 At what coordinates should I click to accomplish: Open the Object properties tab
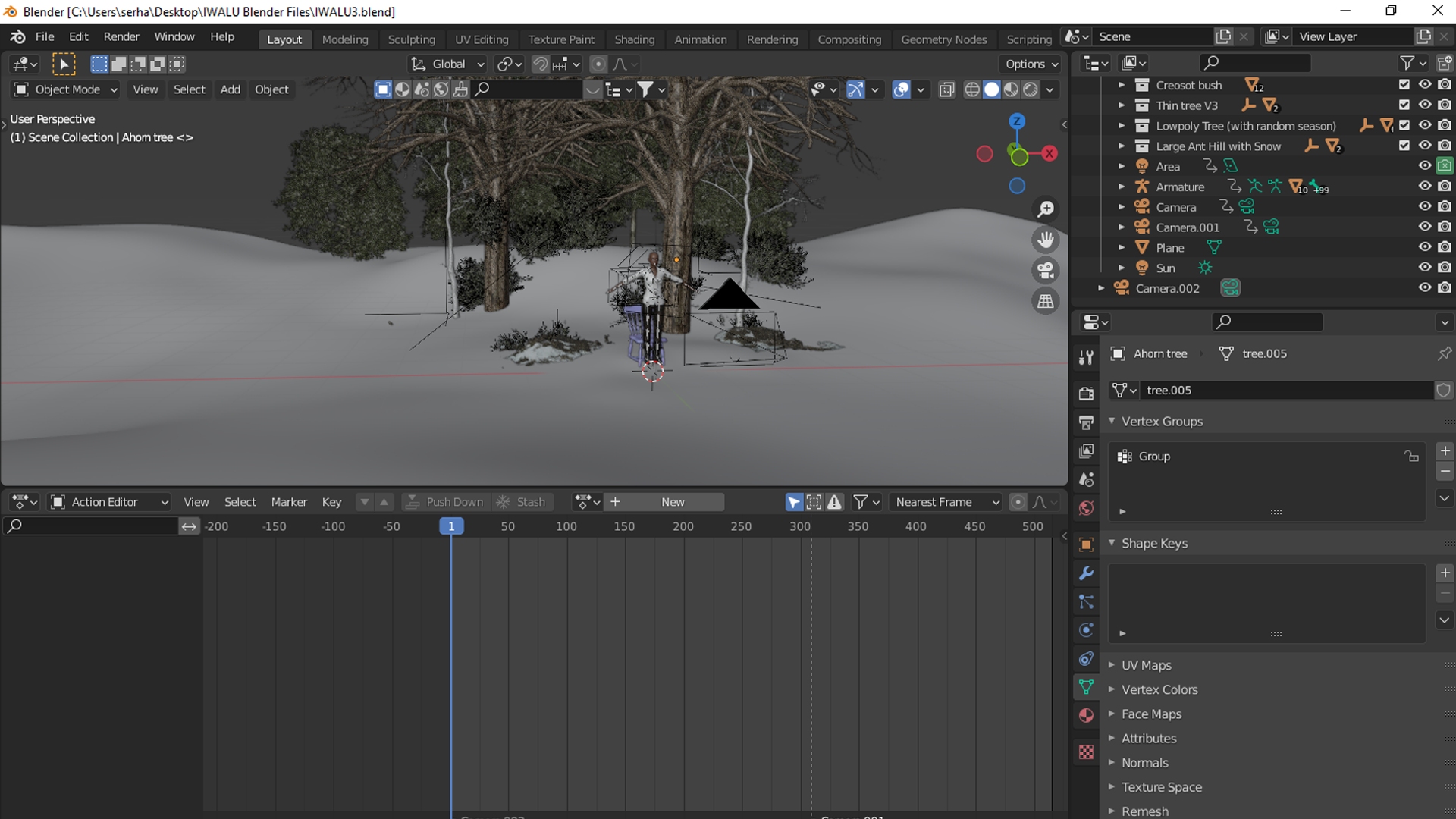pos(1086,544)
